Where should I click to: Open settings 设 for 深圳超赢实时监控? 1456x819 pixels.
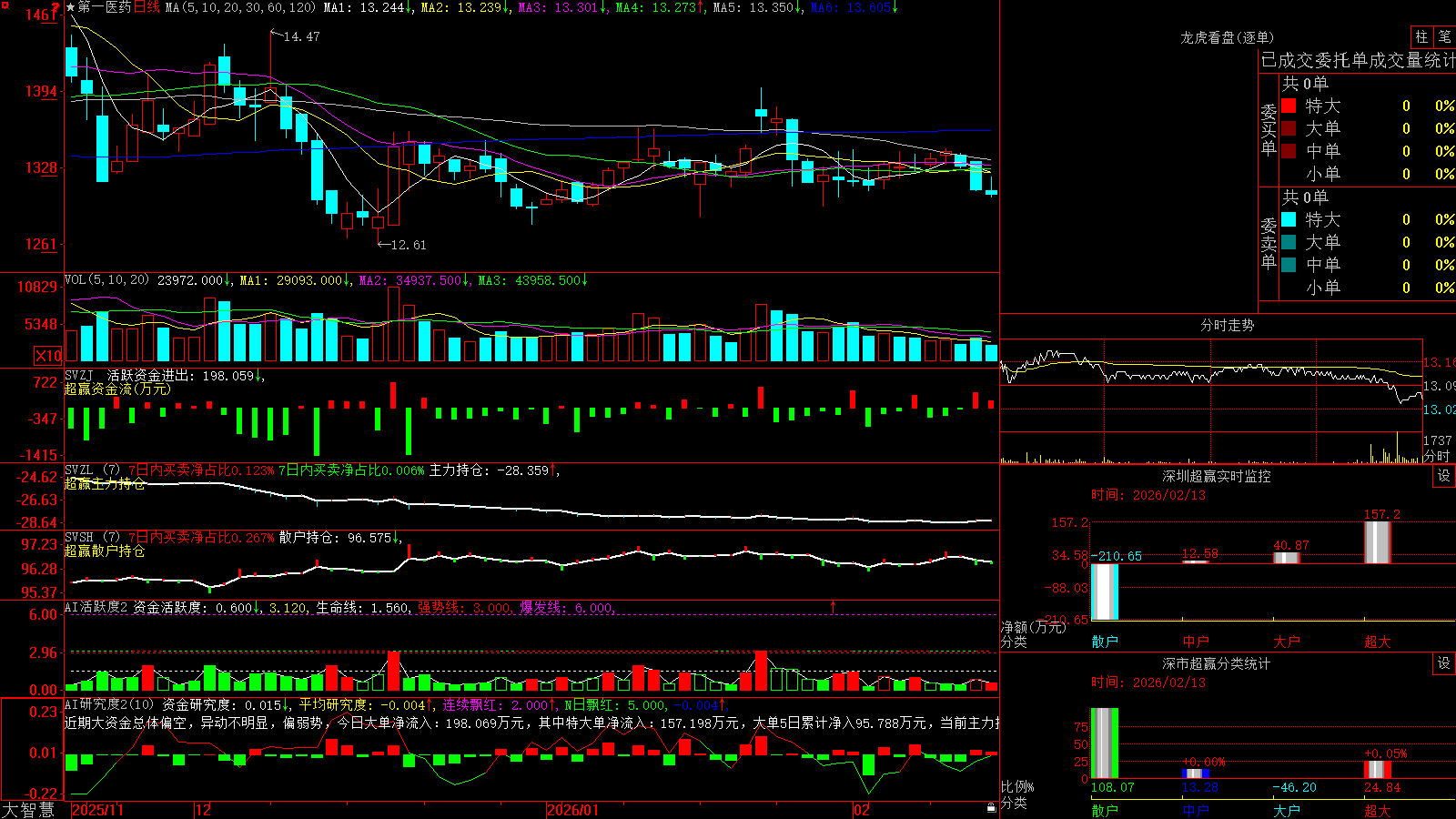[1444, 476]
